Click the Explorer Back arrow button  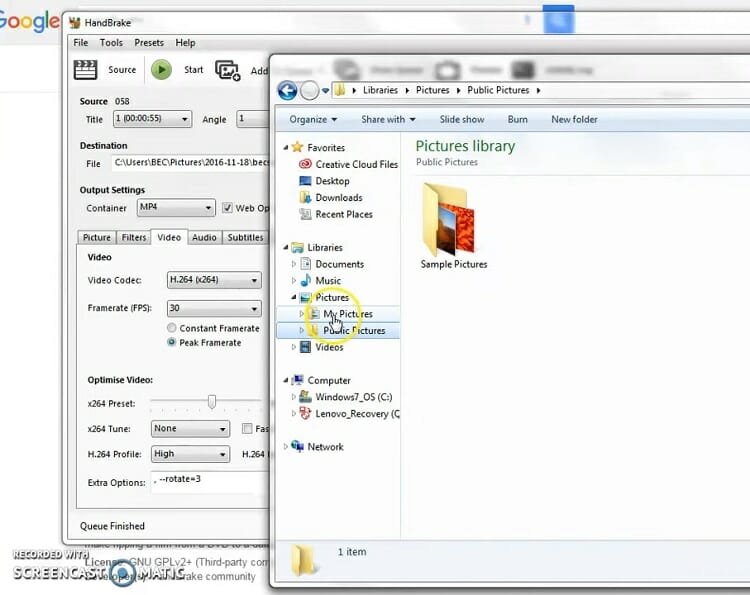287,90
